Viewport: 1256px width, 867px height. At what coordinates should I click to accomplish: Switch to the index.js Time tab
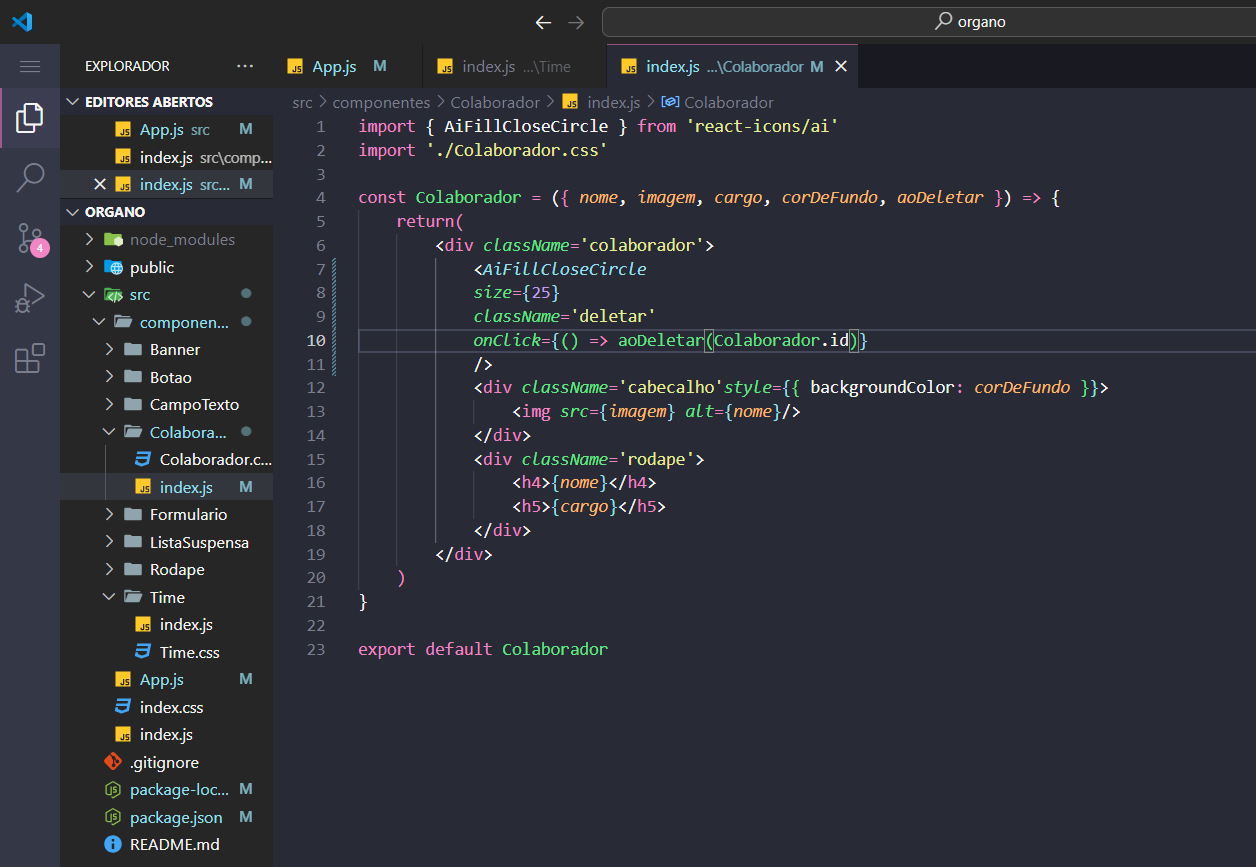pyautogui.click(x=514, y=66)
